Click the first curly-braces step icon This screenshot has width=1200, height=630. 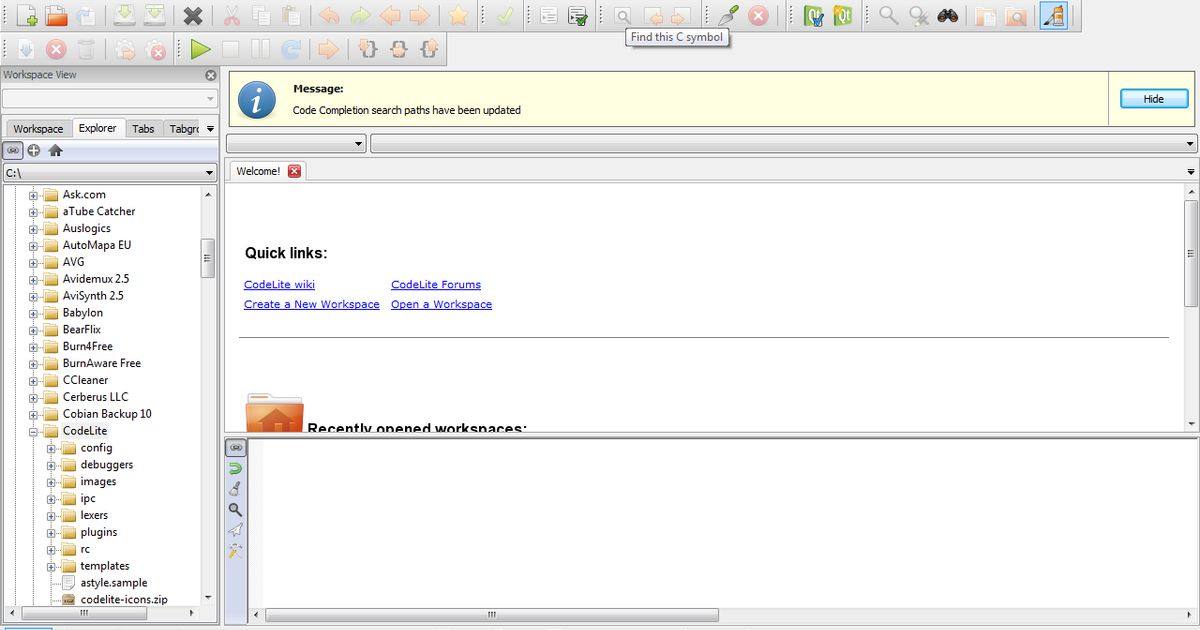point(368,49)
